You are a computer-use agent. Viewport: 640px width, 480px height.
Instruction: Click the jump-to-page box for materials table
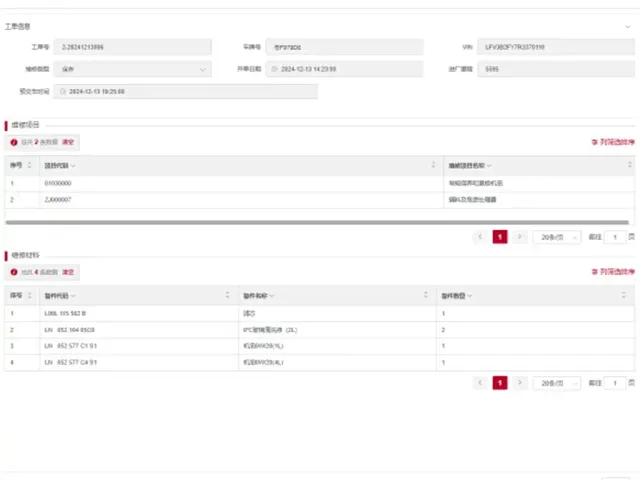pyautogui.click(x=615, y=383)
